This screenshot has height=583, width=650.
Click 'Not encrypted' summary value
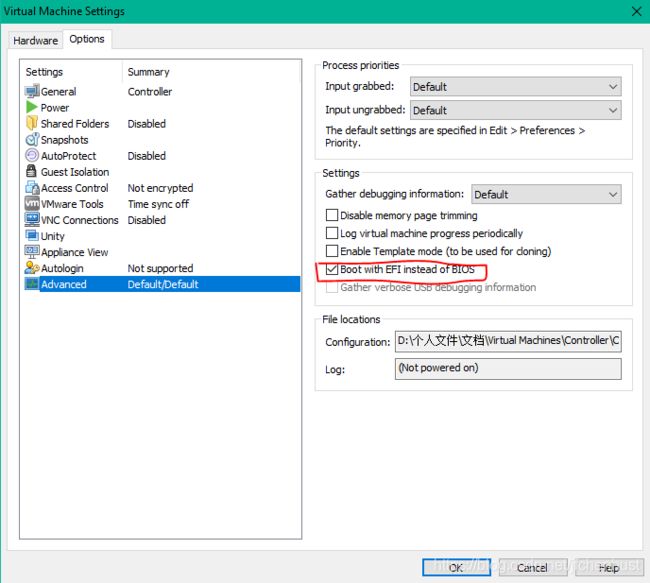(160, 188)
